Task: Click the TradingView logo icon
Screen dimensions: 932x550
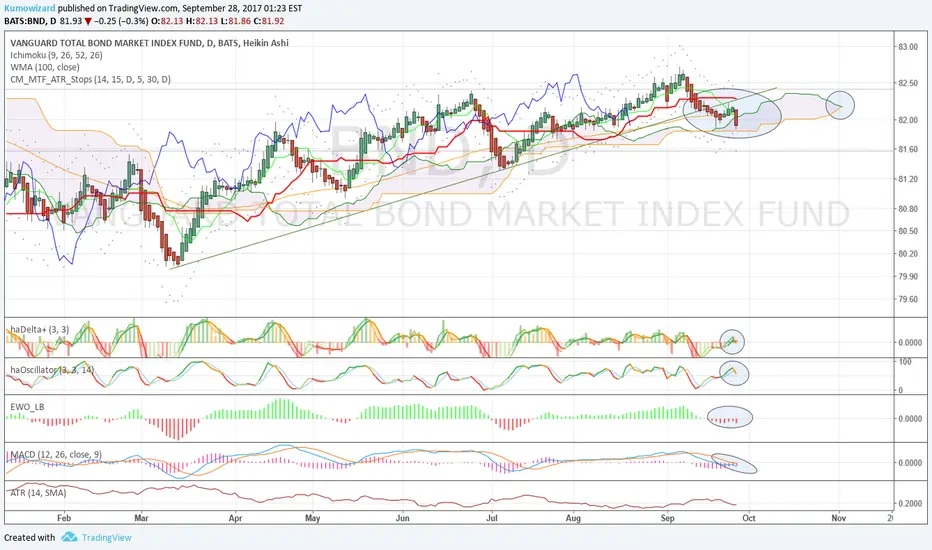Action: (70, 537)
